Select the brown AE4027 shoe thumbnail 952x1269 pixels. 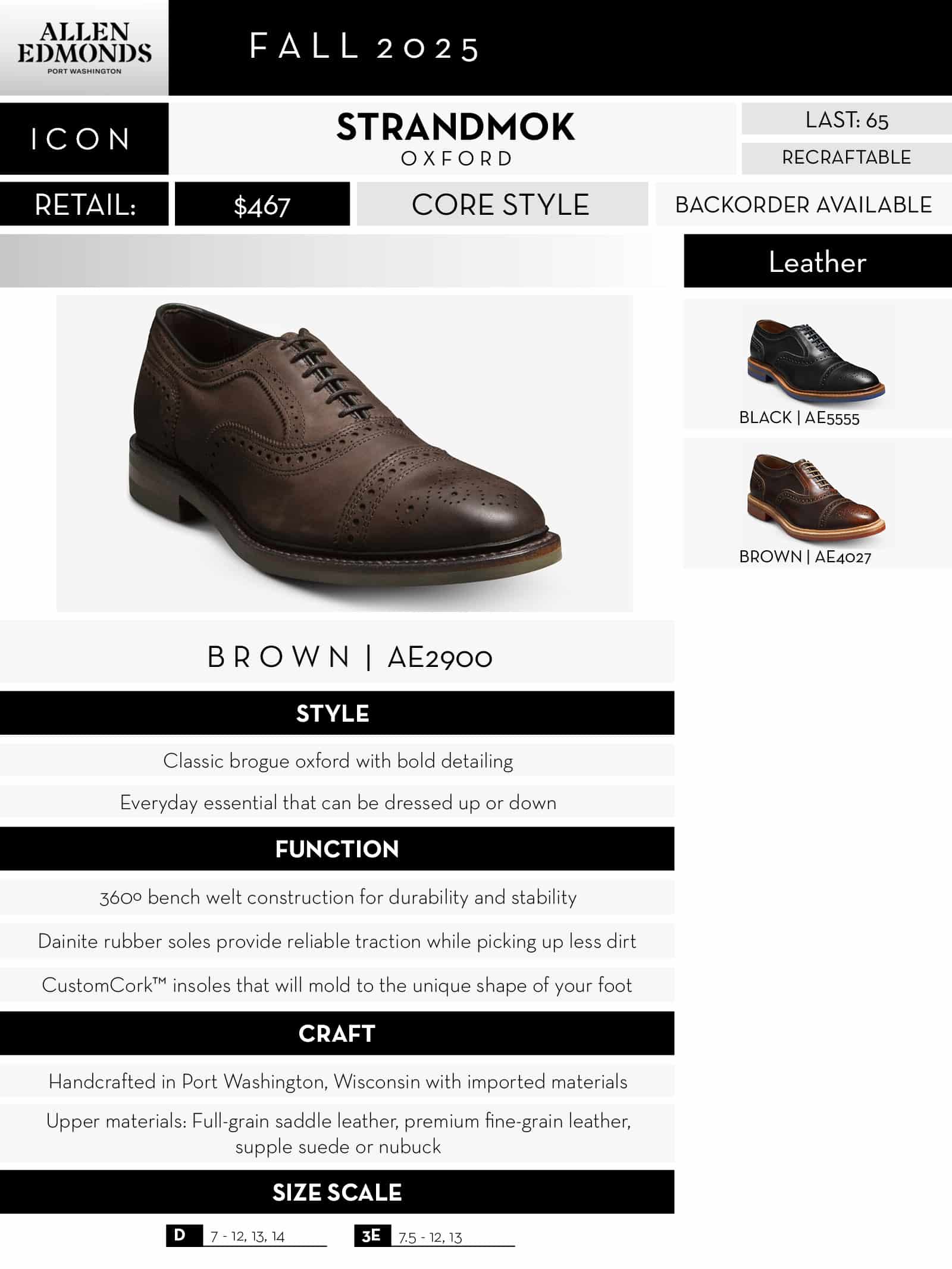click(x=816, y=496)
